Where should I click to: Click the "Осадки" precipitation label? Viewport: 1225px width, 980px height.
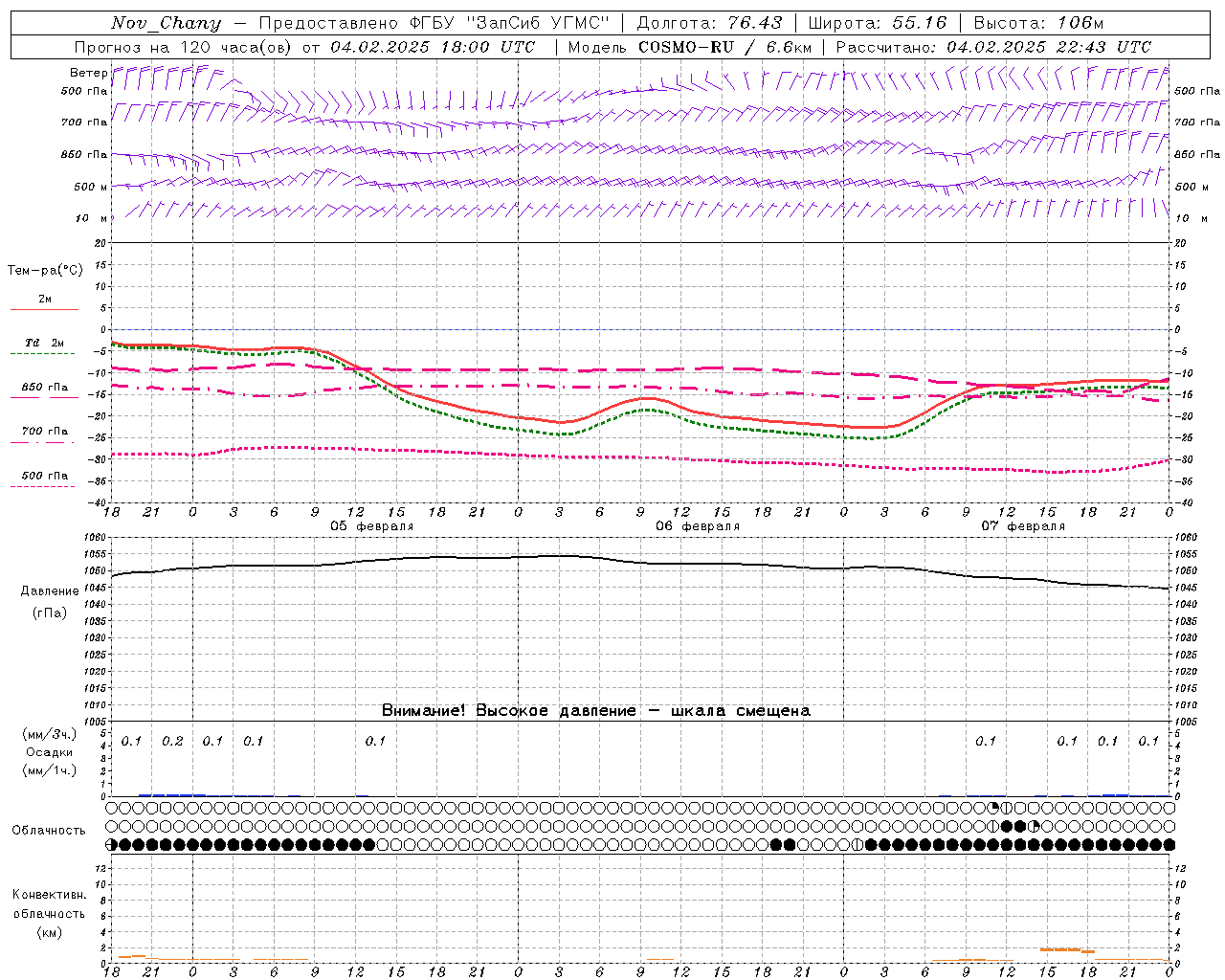pyautogui.click(x=50, y=752)
